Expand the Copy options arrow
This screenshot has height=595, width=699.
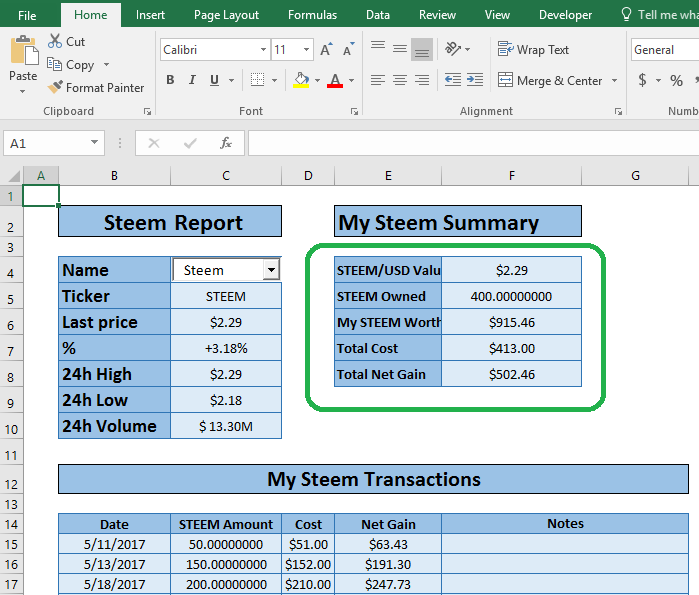pos(107,65)
